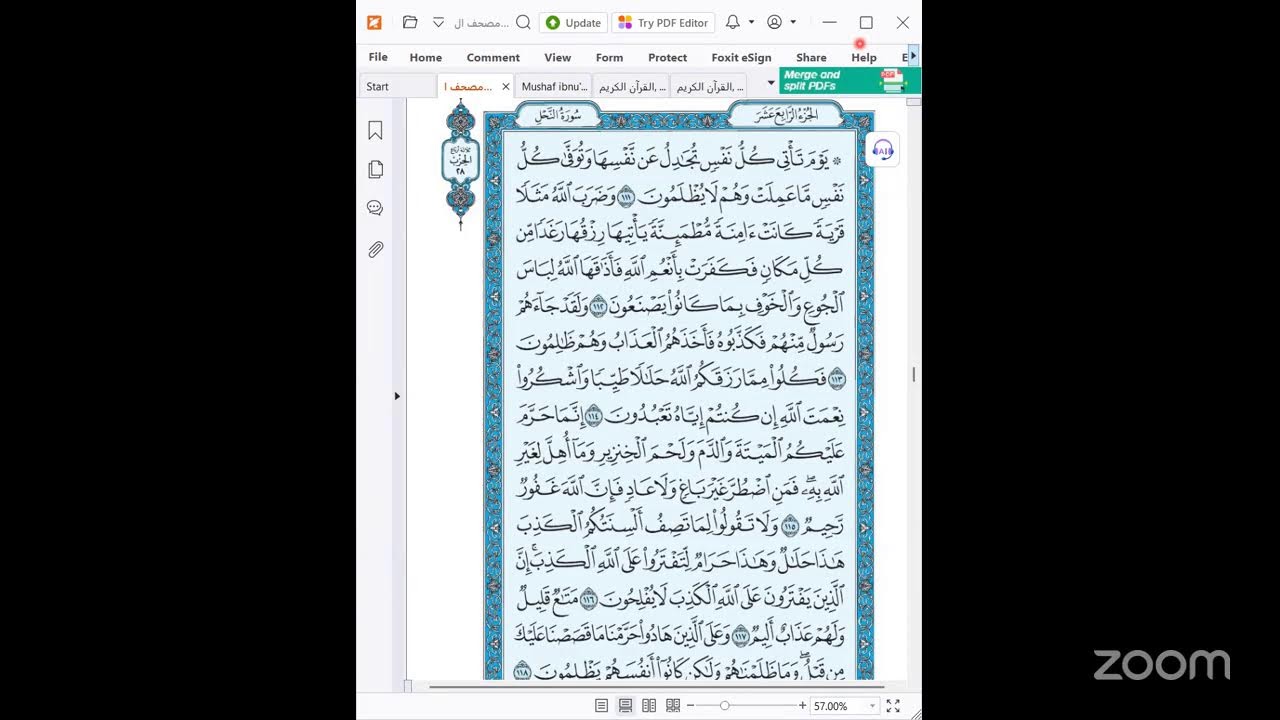1280x720 pixels.
Task: Select single page view mode
Action: click(x=601, y=705)
